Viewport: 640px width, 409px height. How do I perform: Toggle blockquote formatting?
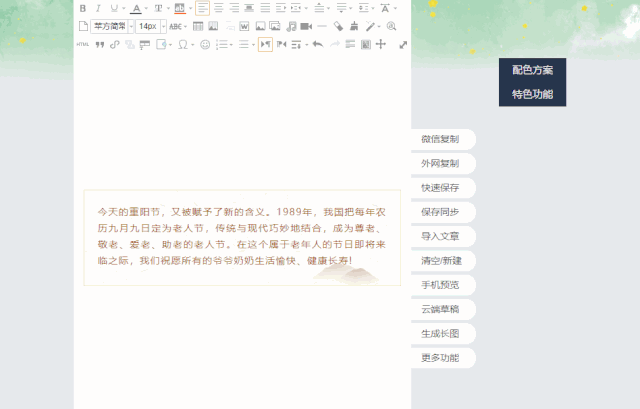[x=100, y=44]
